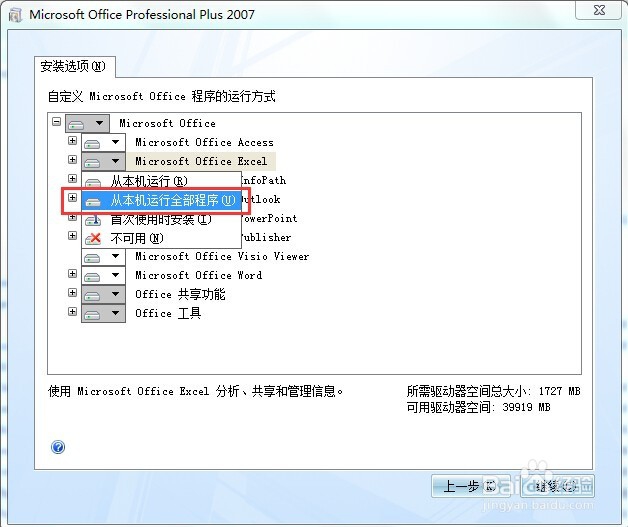Click the 继续 continue button
The image size is (628, 527).
coord(555,486)
